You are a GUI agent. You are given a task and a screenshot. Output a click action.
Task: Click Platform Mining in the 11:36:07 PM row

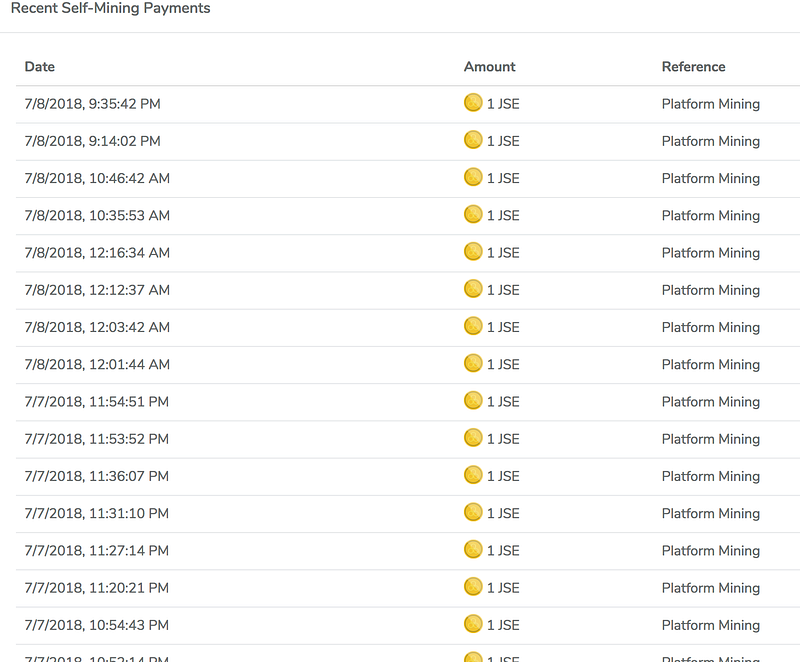pyautogui.click(x=711, y=476)
